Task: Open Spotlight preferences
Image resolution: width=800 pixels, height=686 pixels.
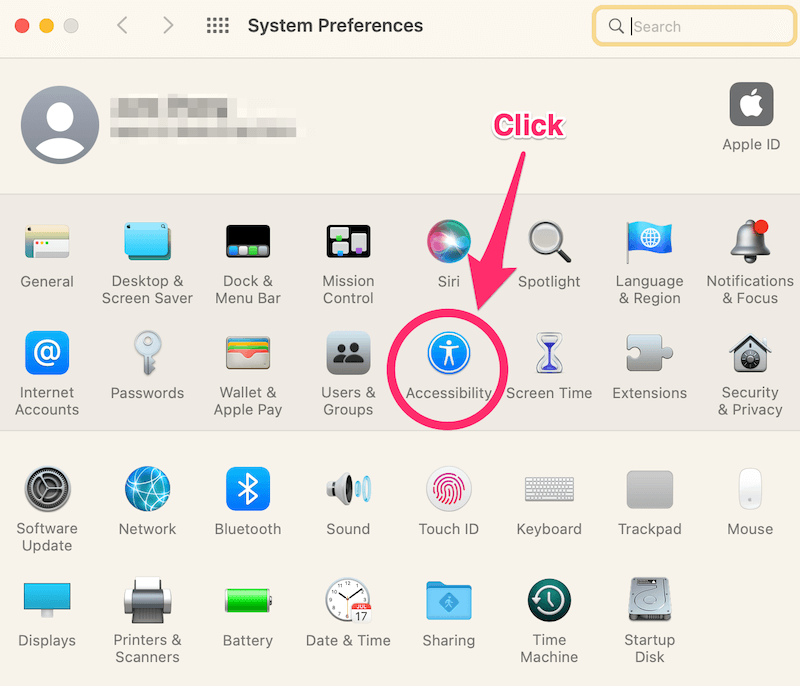Action: [x=549, y=242]
